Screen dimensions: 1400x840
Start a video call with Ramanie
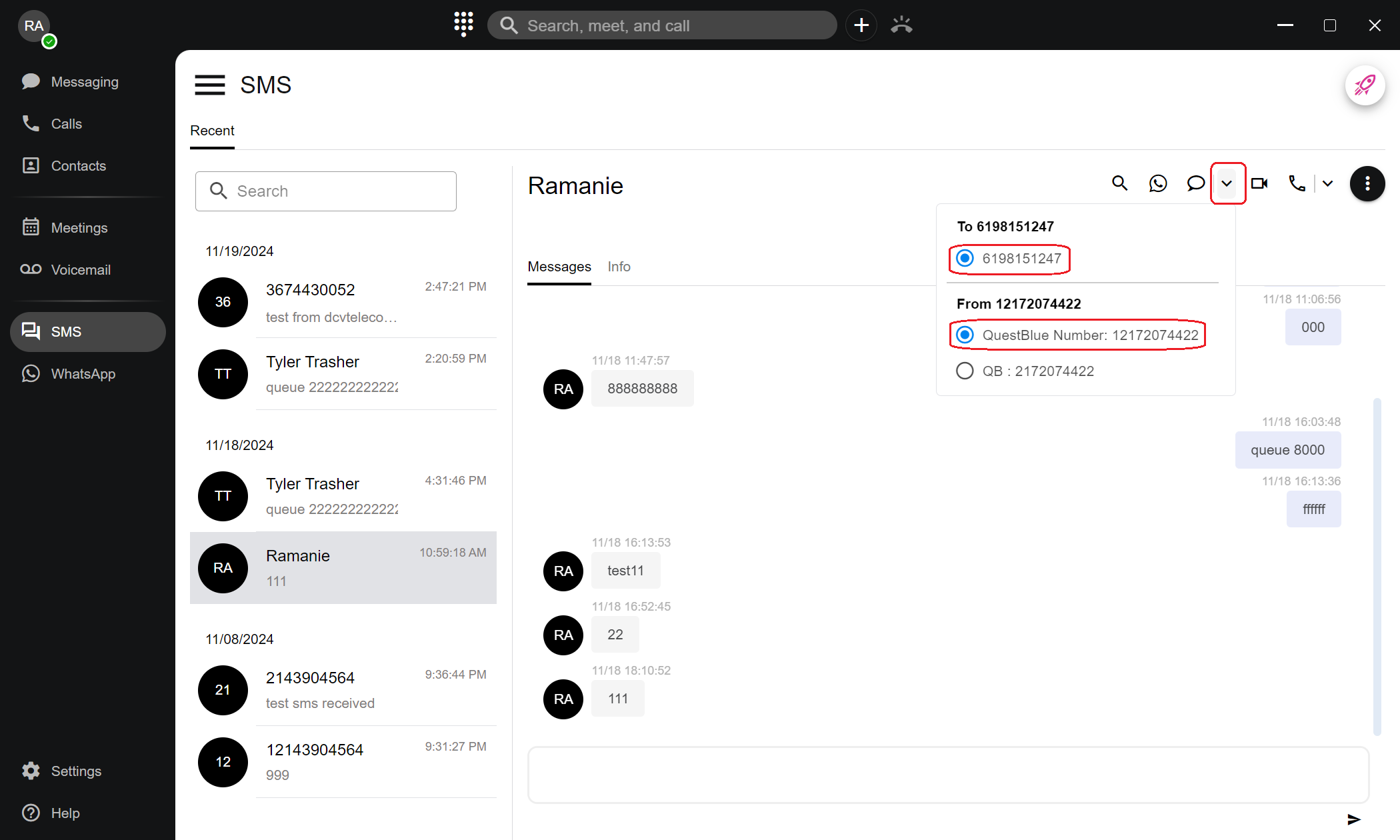pos(1259,183)
